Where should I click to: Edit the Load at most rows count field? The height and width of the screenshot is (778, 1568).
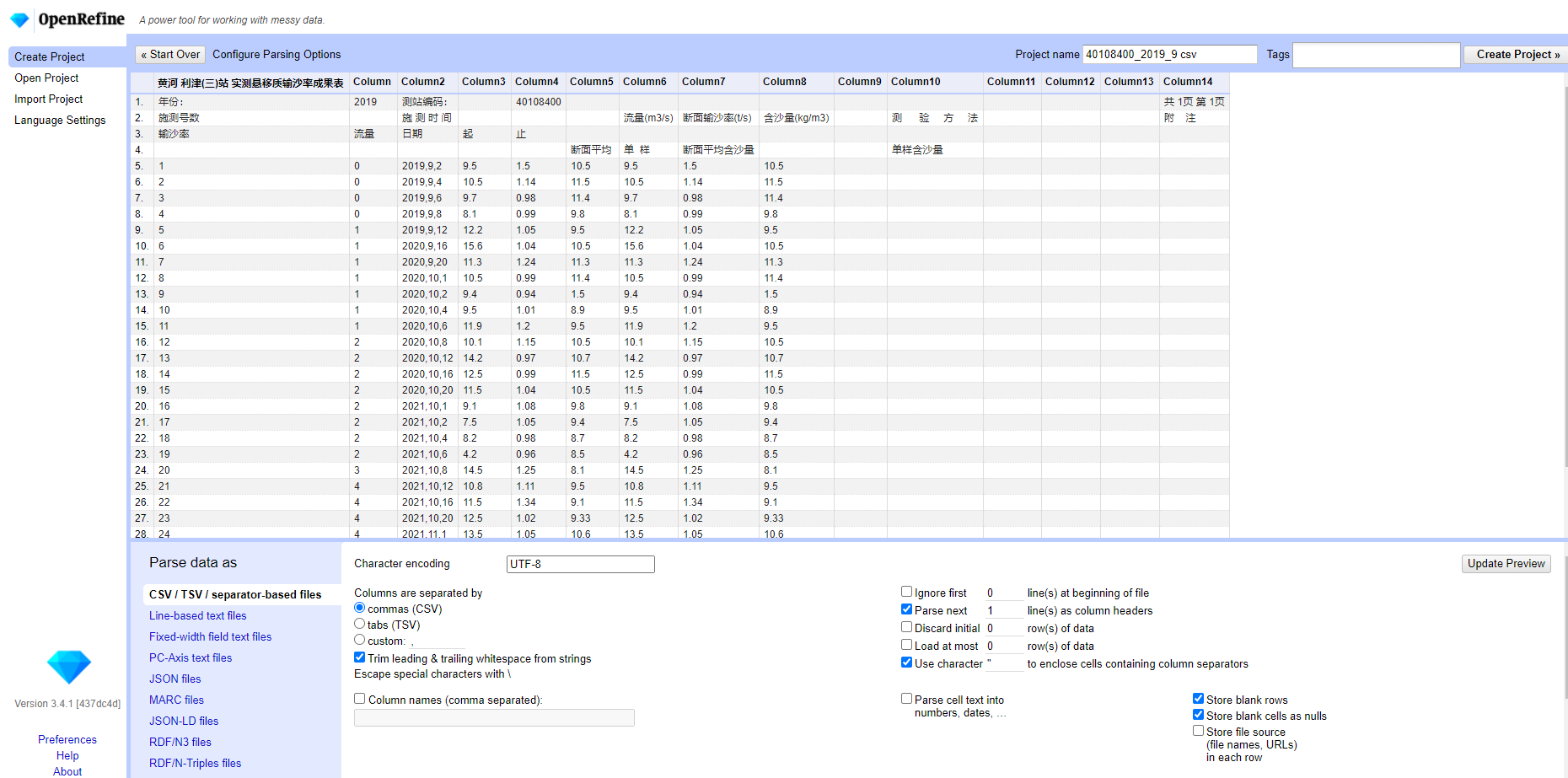click(x=1004, y=646)
